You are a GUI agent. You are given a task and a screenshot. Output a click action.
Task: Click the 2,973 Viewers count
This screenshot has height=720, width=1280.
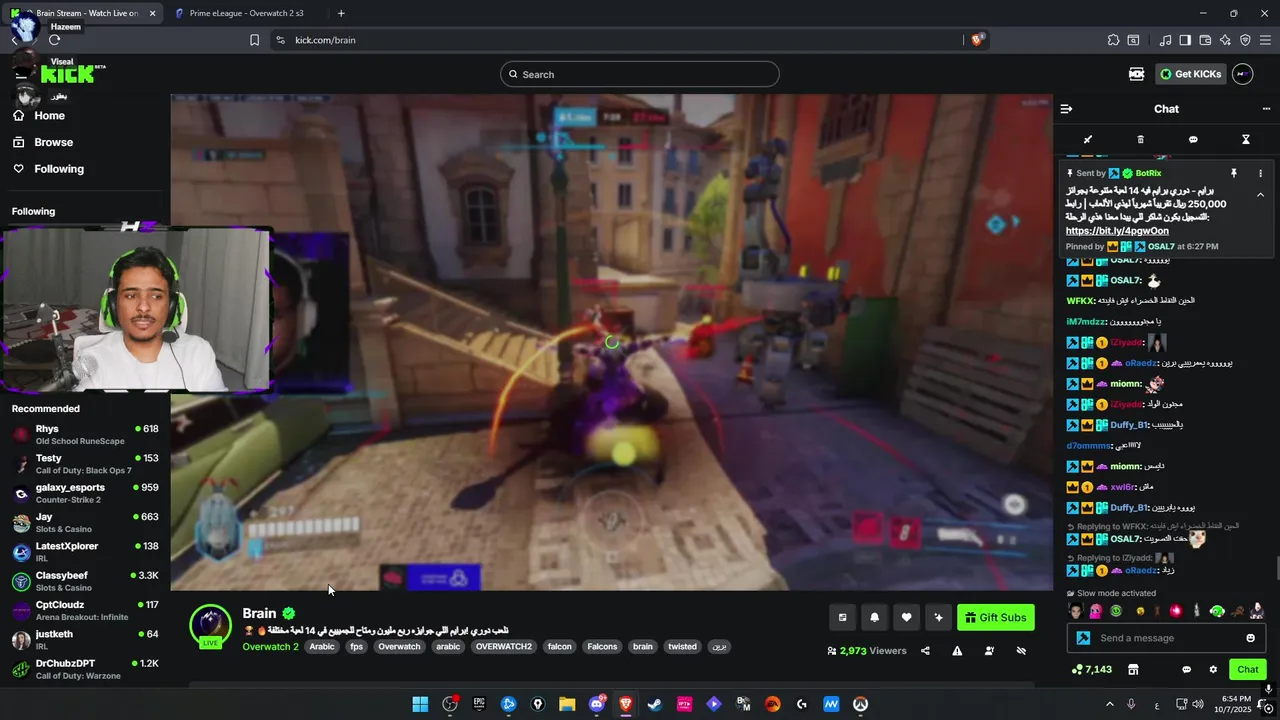click(867, 651)
